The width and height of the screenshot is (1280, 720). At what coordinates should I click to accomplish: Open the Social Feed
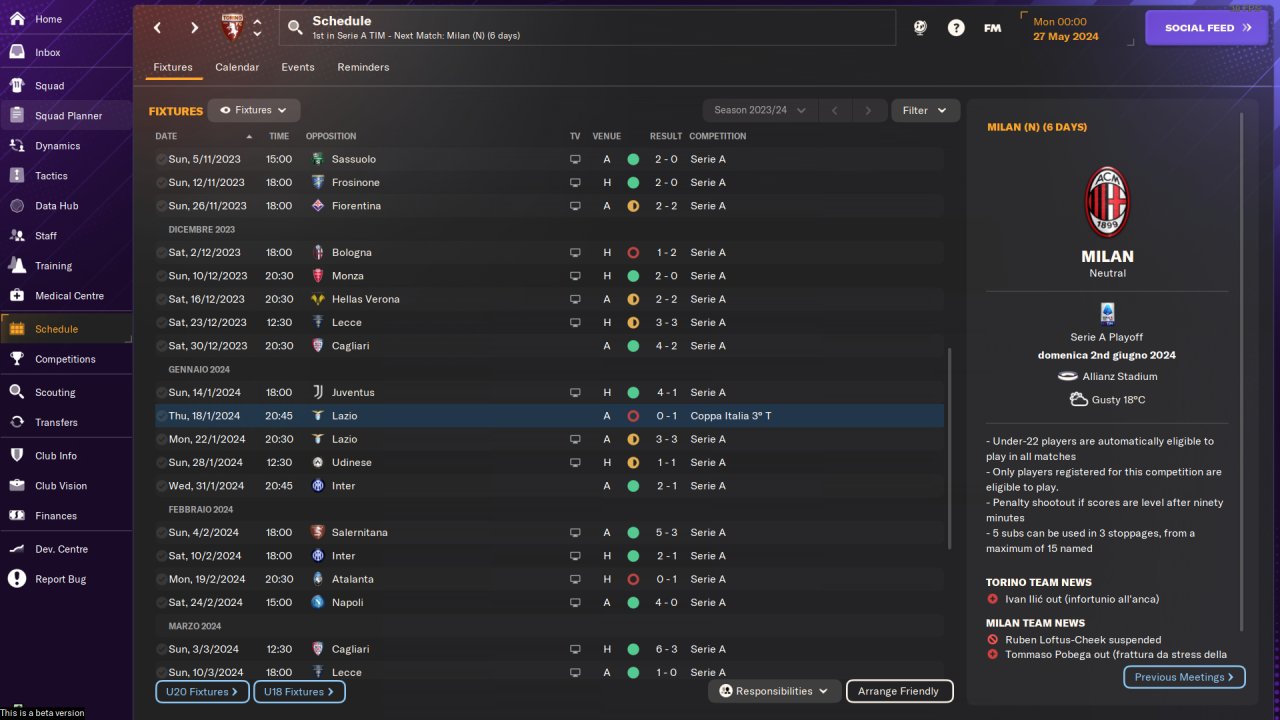[x=1207, y=28]
